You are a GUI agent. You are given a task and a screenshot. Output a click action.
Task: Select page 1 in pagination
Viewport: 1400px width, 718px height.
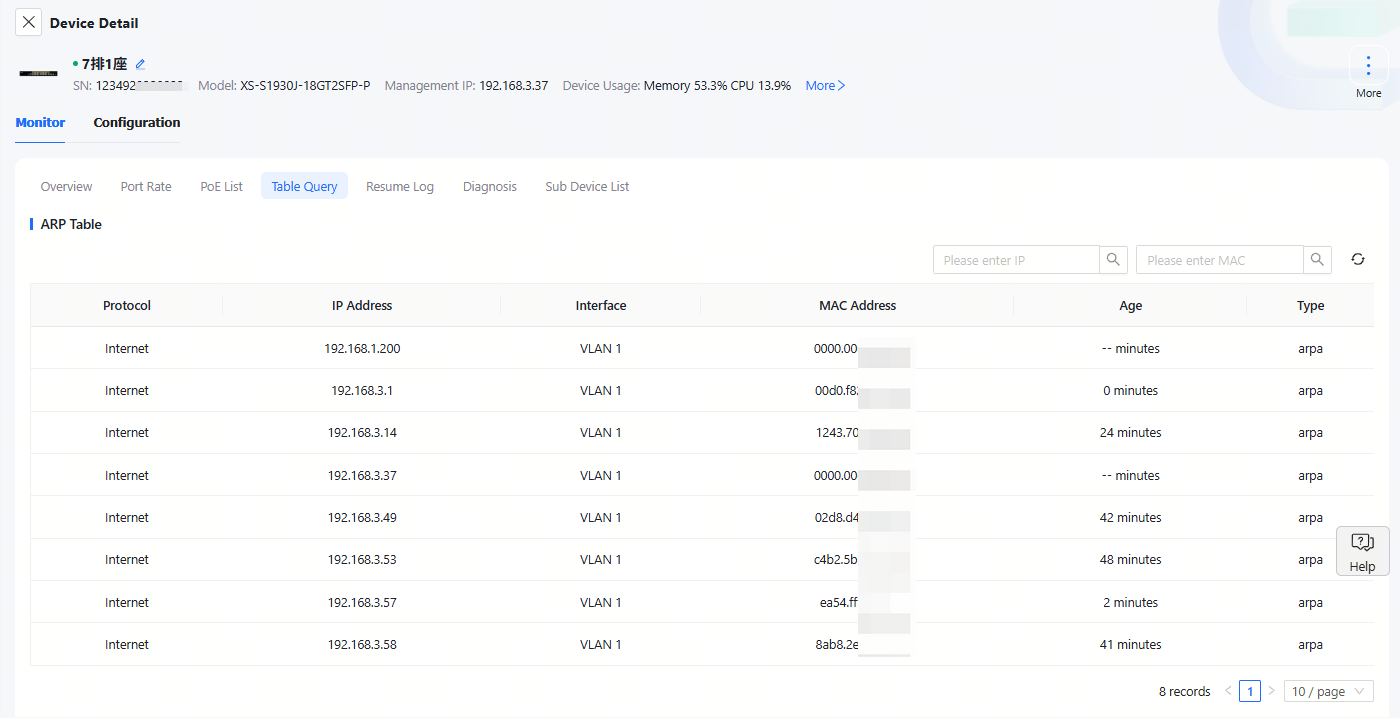(1249, 691)
